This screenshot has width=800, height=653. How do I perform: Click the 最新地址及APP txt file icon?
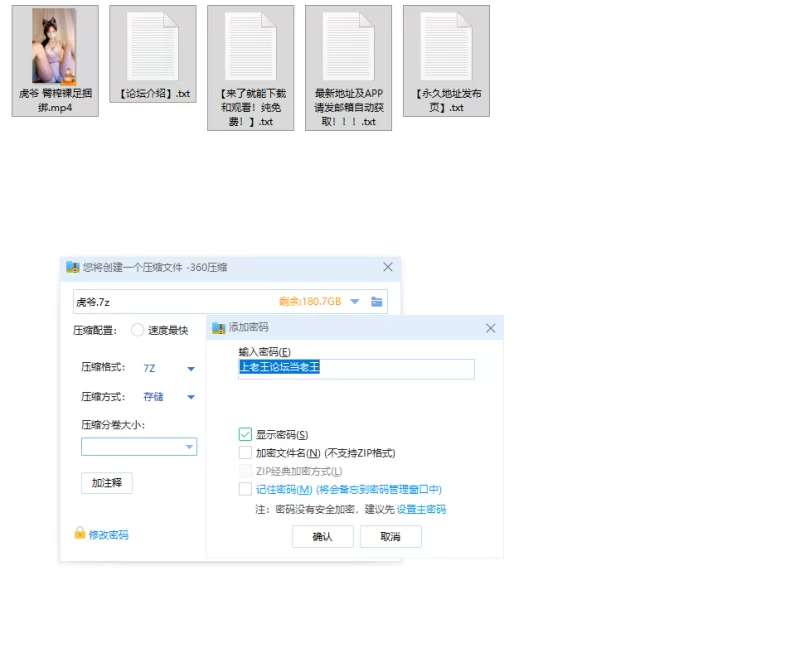point(348,47)
